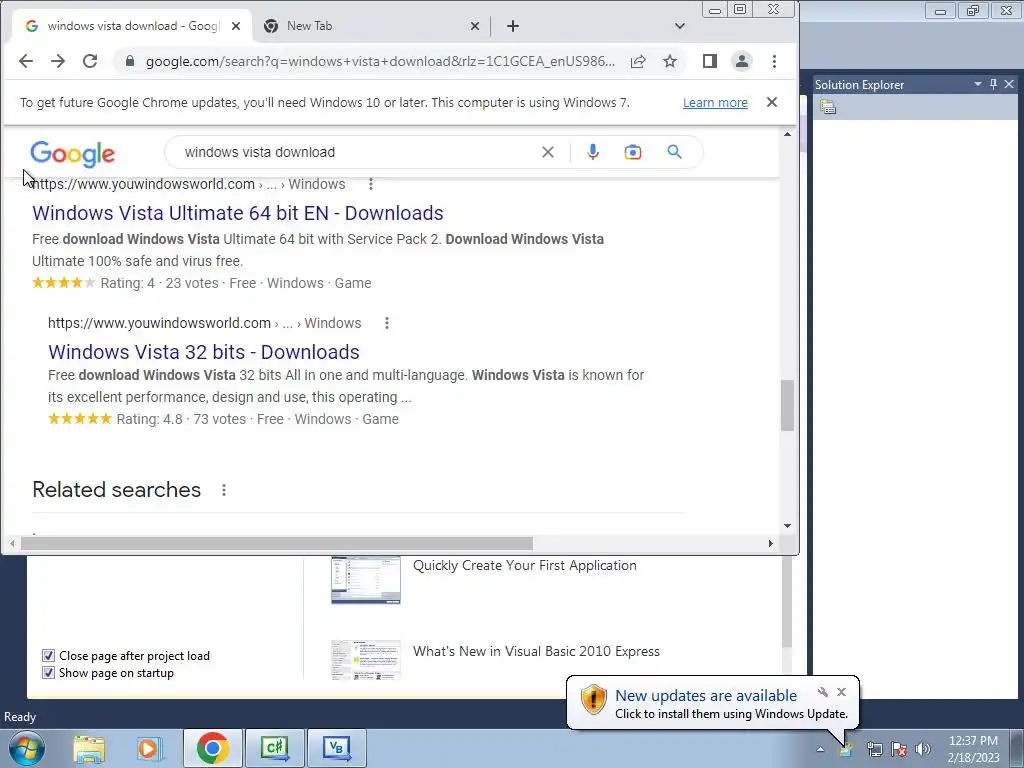Open What's New in Visual Basic thumbnail
1024x768 pixels.
366,660
